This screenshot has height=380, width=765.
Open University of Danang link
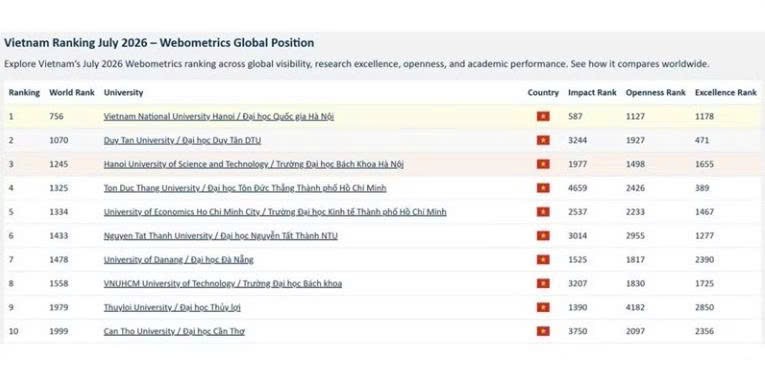tap(179, 260)
